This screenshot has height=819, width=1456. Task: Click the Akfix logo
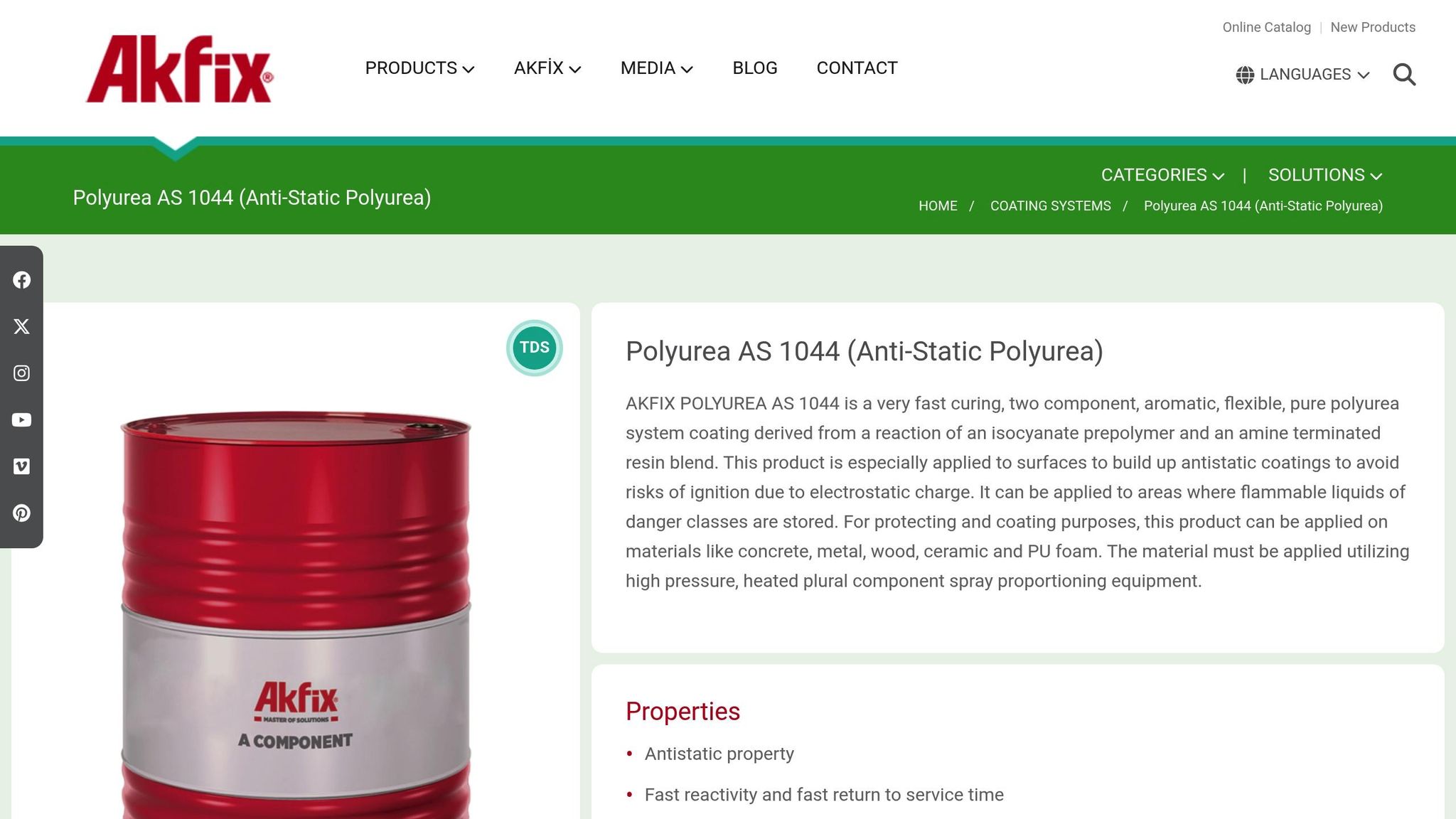(x=180, y=69)
